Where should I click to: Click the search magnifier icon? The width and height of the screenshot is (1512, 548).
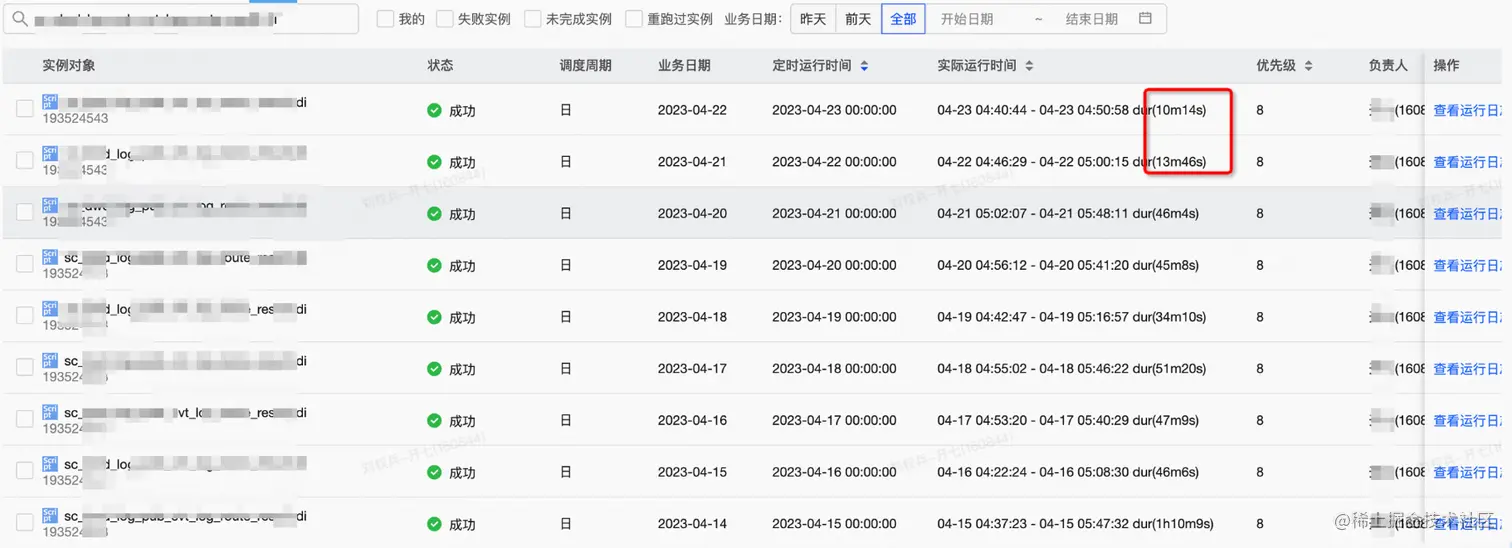pos(20,19)
